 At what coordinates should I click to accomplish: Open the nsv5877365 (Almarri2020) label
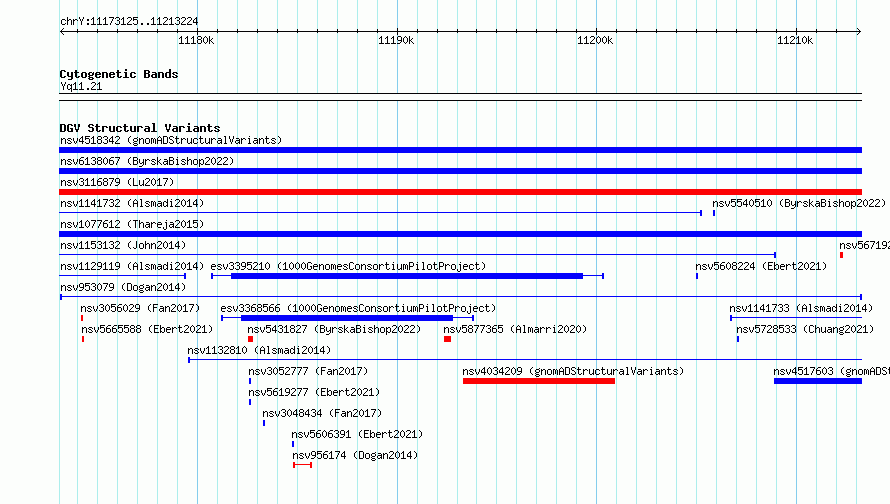tap(515, 329)
